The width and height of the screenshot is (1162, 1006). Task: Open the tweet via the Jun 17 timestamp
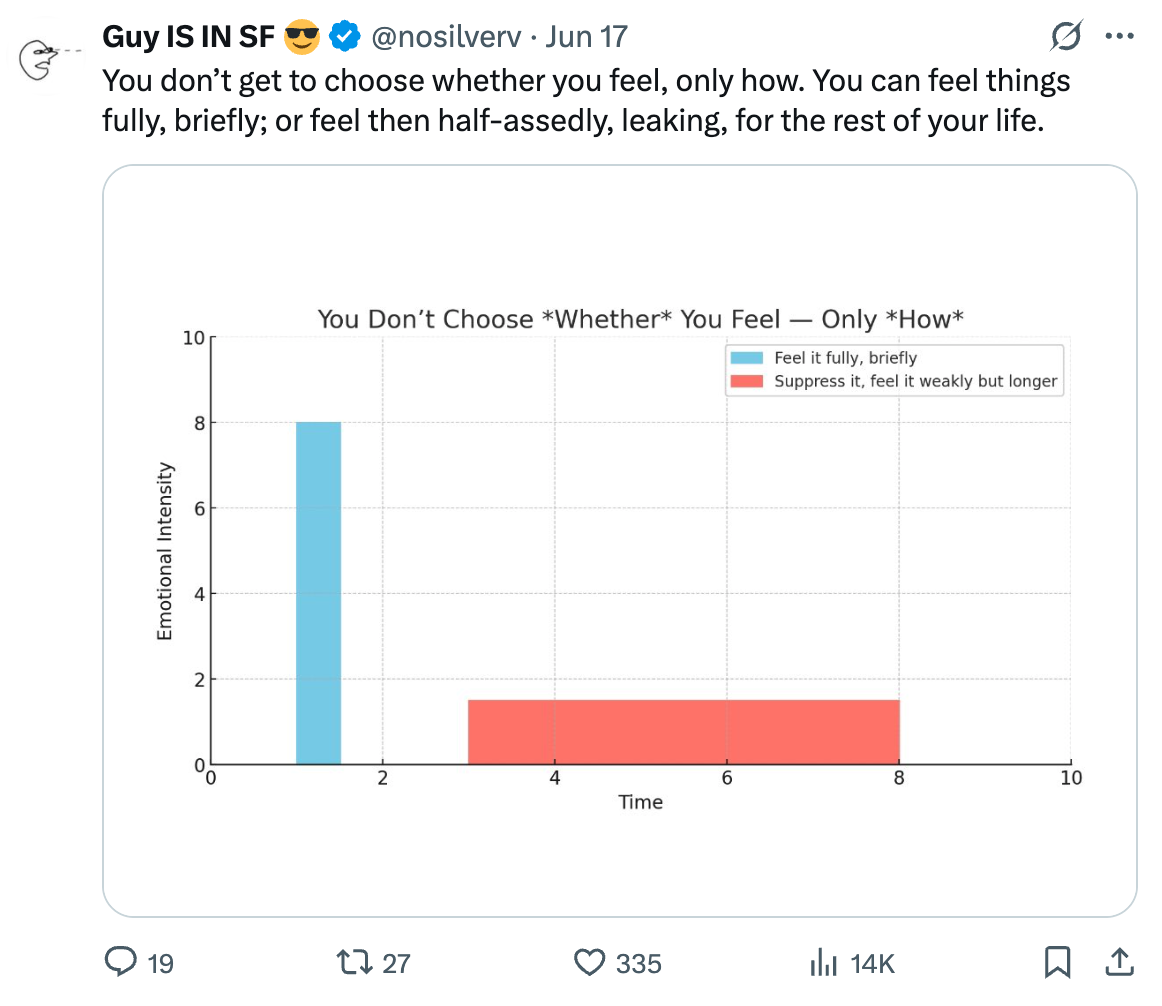point(587,37)
